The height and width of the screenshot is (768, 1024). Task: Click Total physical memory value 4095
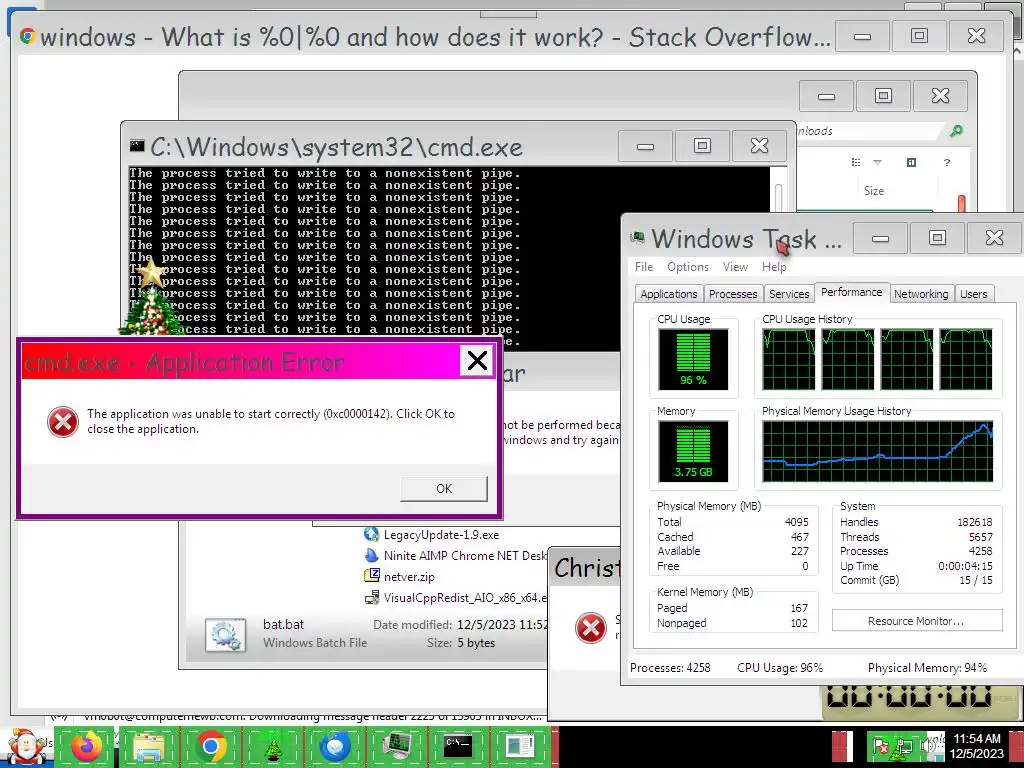(x=796, y=522)
